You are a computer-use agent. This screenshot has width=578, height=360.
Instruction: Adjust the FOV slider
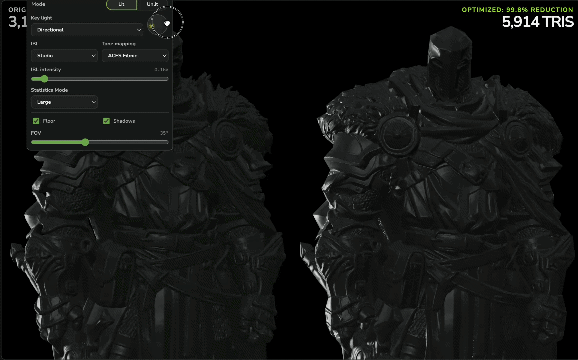tap(100, 142)
